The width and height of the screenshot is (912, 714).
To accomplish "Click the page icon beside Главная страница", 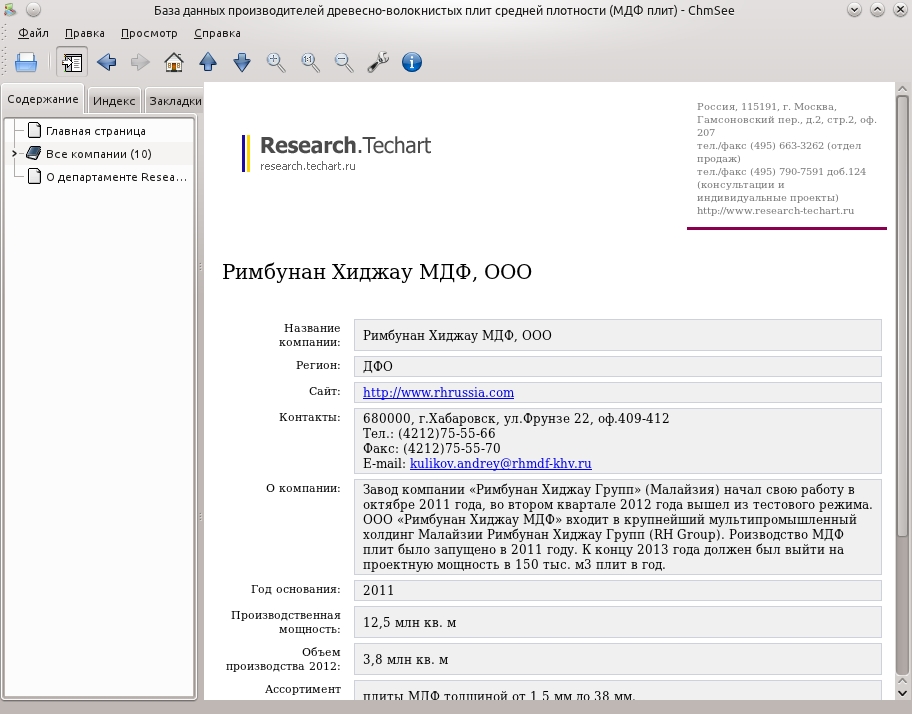I will tap(35, 130).
